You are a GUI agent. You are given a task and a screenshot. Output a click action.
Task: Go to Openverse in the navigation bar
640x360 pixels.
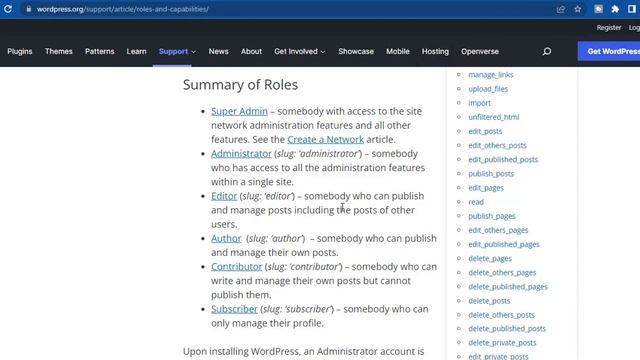[480, 51]
